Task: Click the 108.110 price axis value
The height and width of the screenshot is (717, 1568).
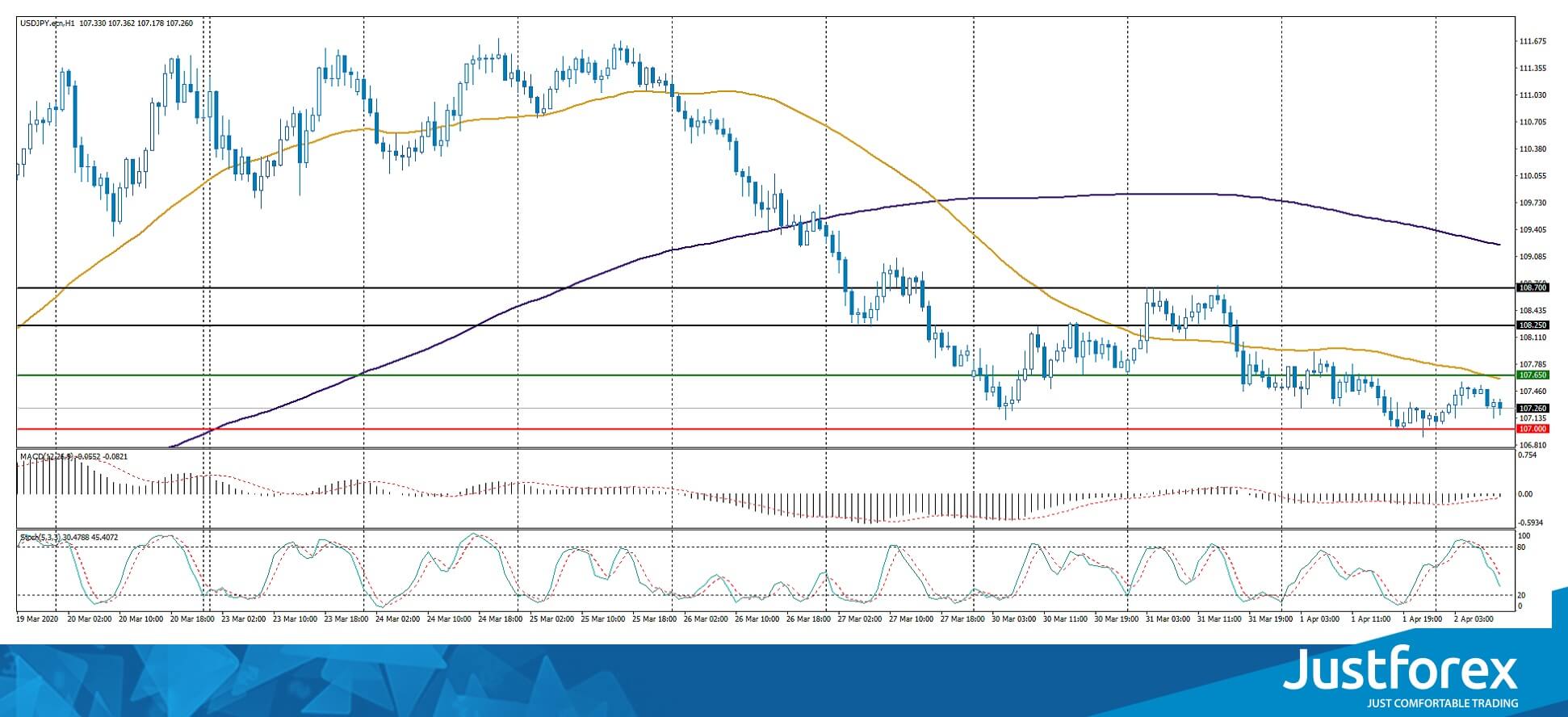Action: [1532, 338]
